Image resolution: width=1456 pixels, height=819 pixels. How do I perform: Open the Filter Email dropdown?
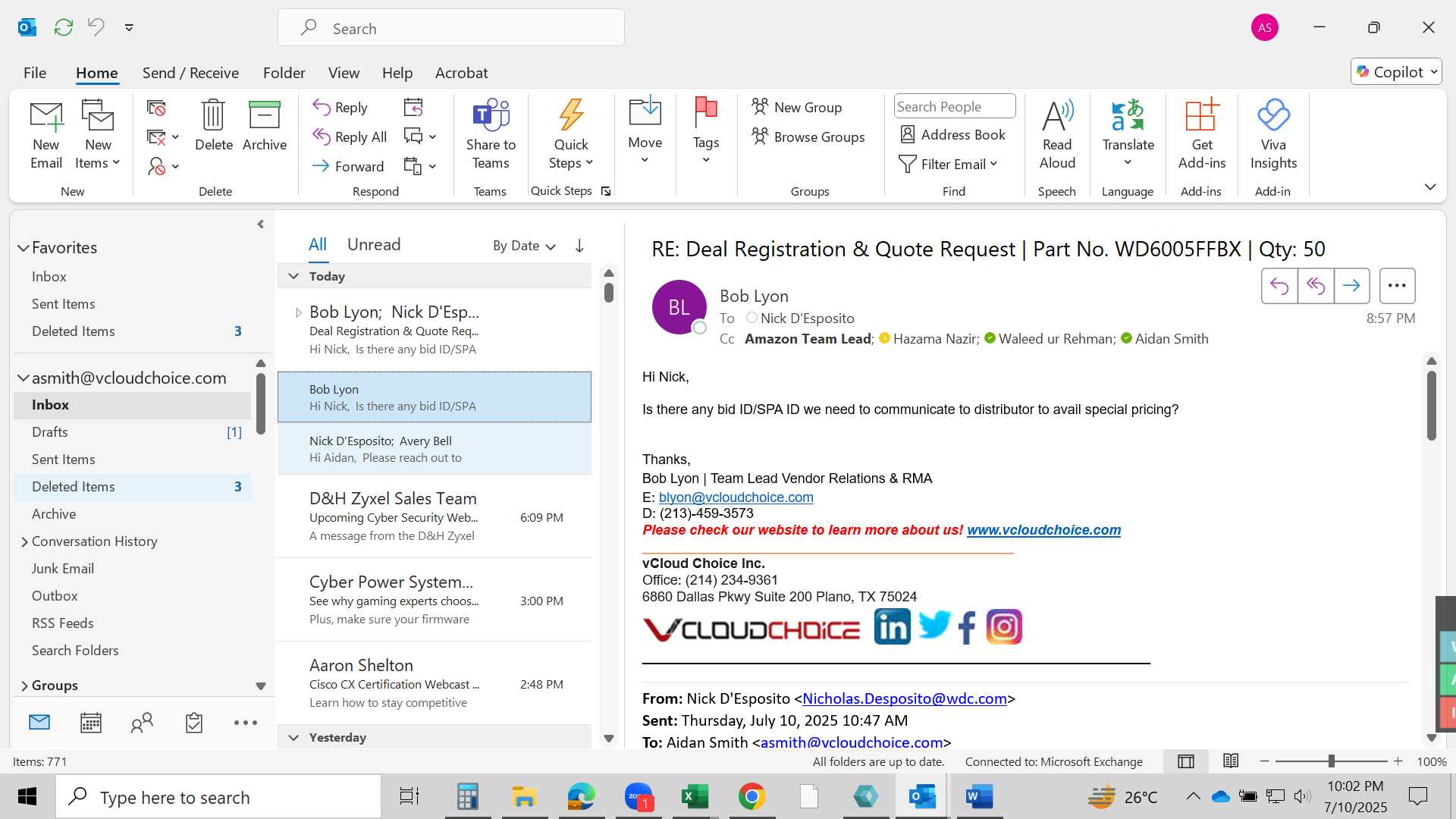point(948,164)
